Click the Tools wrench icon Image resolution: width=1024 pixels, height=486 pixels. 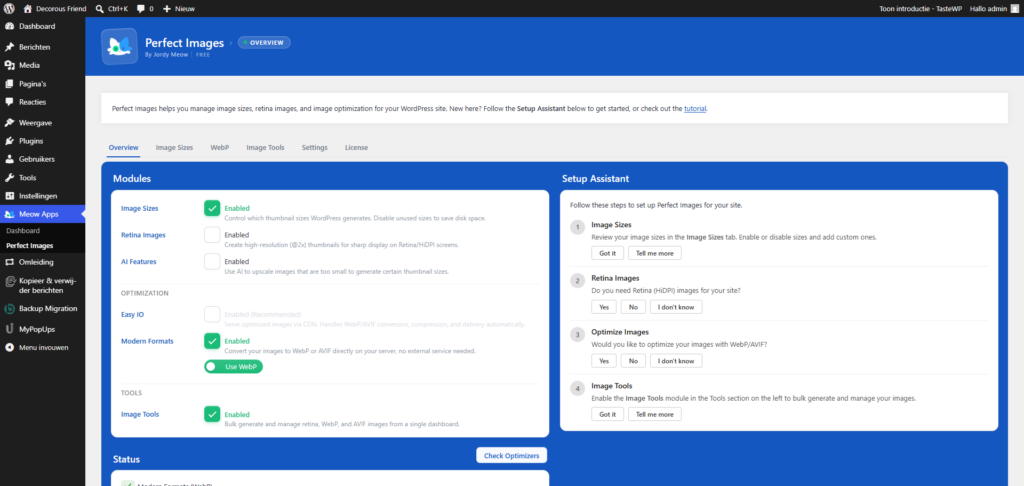coord(9,178)
